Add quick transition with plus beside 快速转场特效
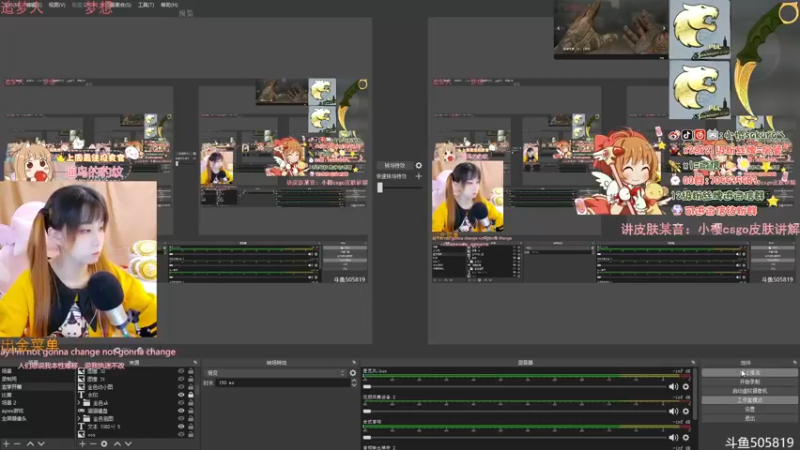 pos(418,177)
